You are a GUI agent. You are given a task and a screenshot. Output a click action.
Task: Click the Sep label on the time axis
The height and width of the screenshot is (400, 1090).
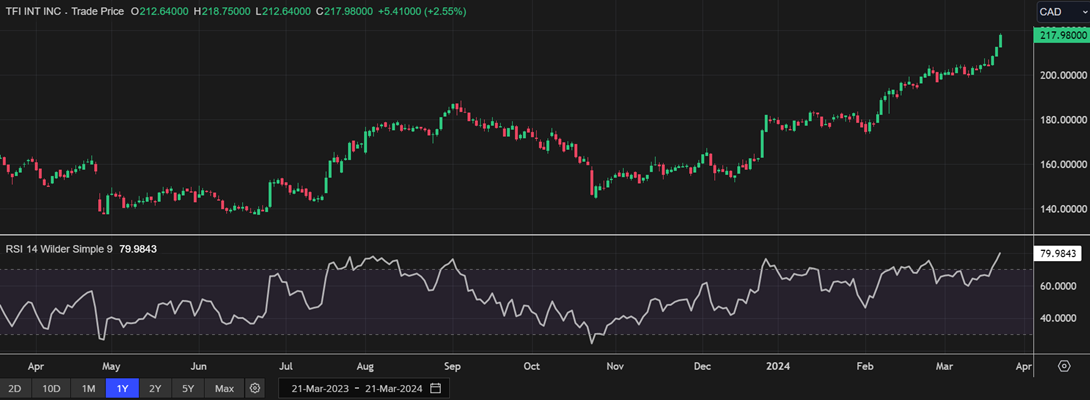[x=453, y=366]
